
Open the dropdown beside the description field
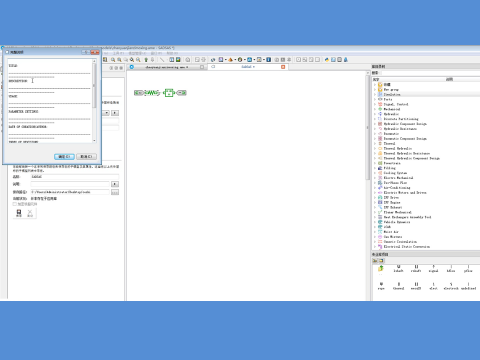pos(115,184)
